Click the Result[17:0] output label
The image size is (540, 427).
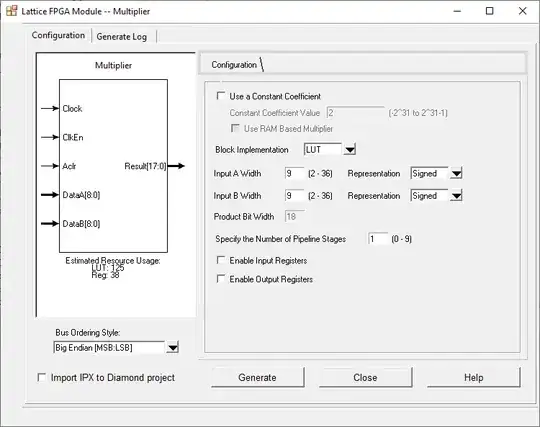point(145,166)
